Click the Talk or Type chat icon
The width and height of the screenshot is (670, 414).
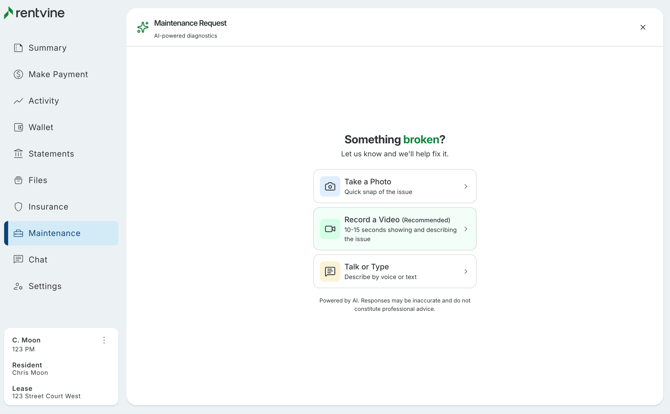tap(330, 272)
